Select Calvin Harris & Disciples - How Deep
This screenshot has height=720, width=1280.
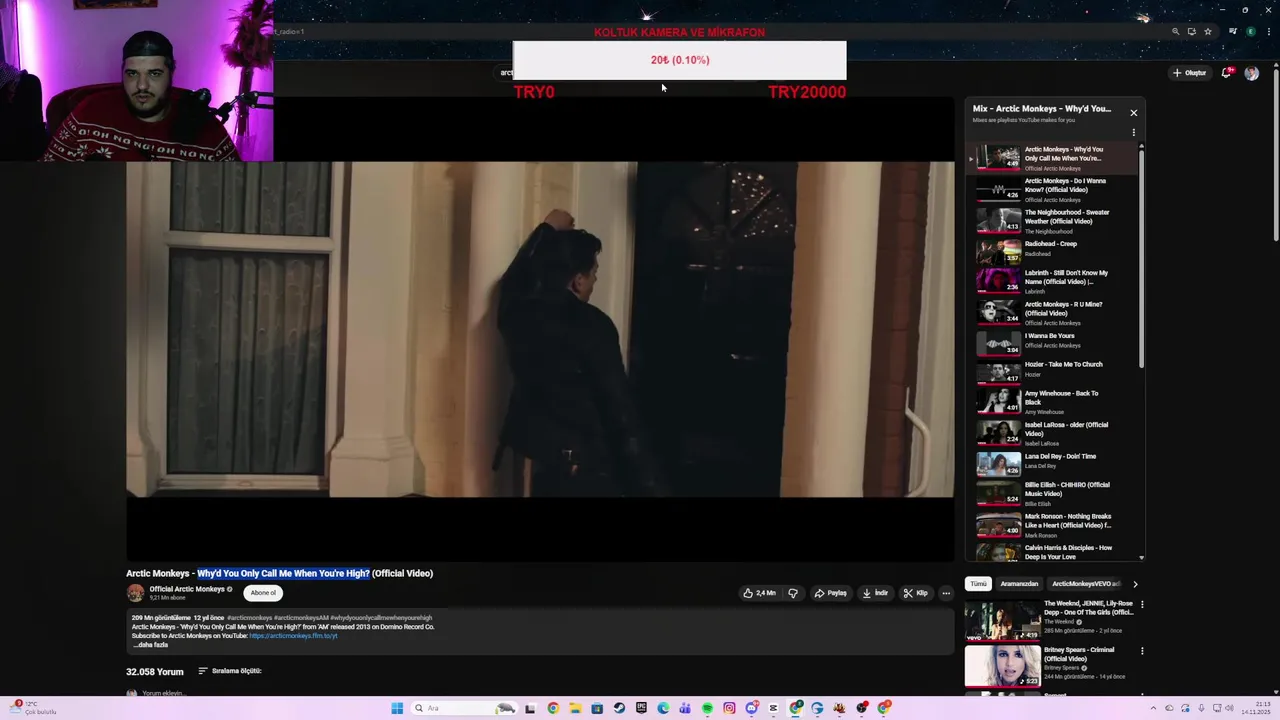1053,551
